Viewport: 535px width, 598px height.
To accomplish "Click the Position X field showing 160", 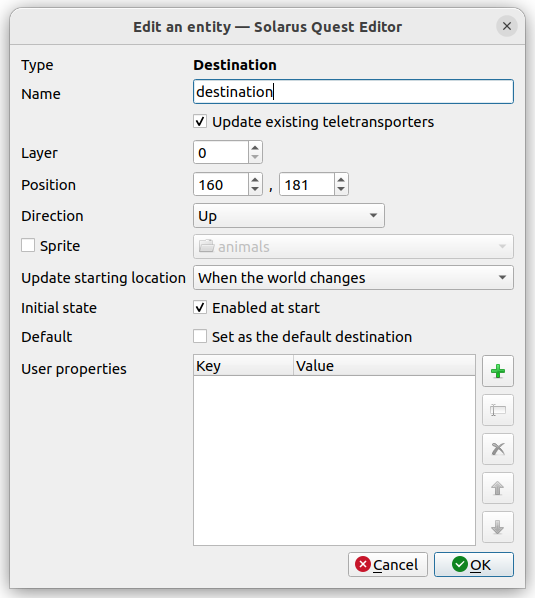I will [221, 185].
